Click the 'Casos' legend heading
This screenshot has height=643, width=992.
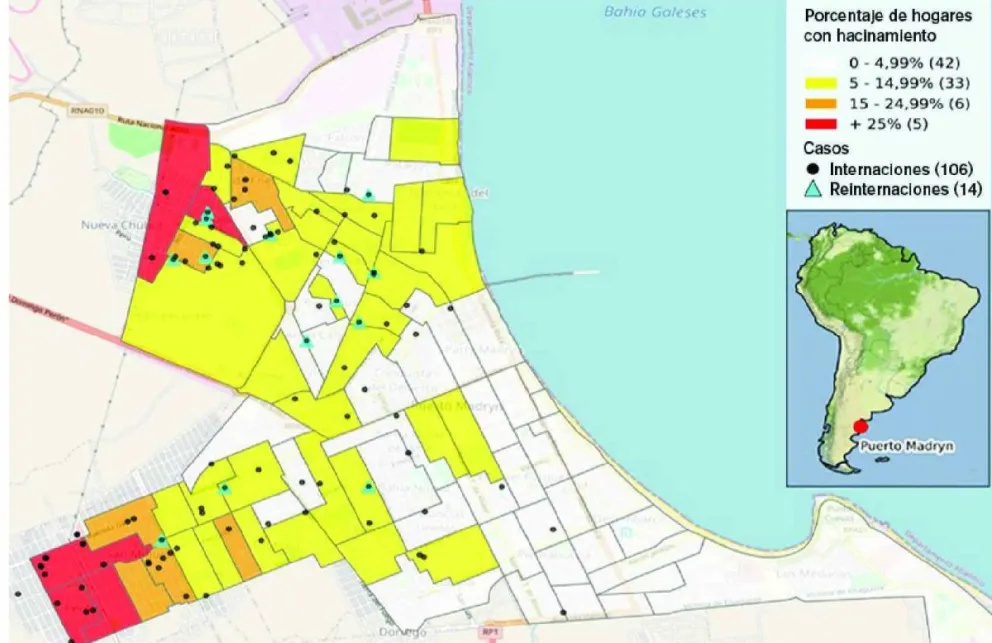click(826, 148)
